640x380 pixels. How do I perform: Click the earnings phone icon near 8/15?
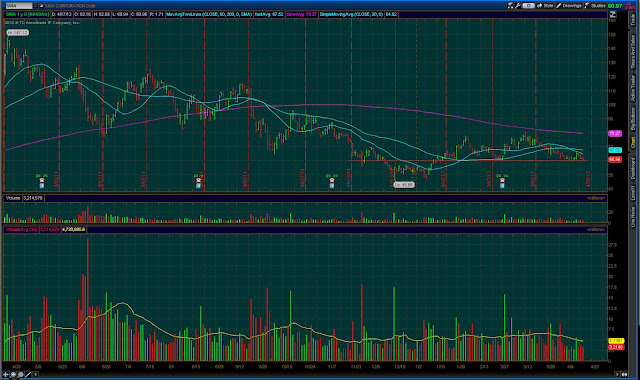[x=198, y=180]
